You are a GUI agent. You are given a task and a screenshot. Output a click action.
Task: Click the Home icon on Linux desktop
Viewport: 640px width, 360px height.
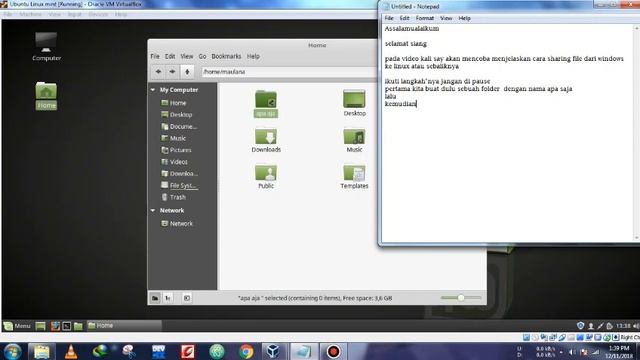(46, 96)
